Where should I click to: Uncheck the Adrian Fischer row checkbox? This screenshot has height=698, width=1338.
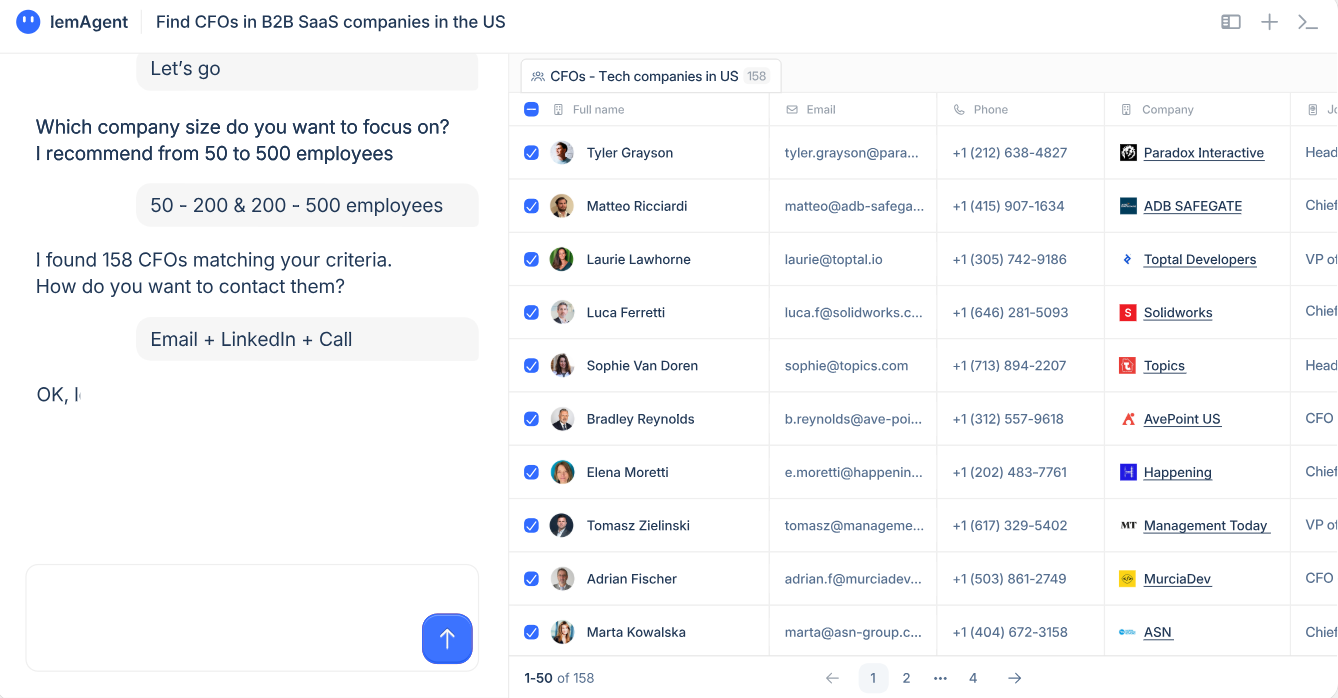click(531, 579)
